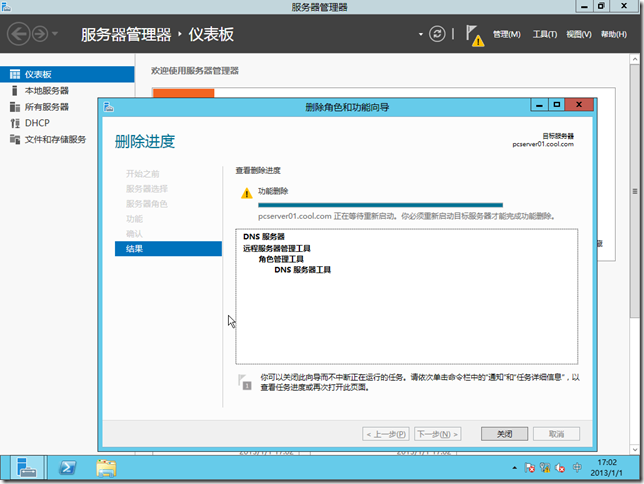The width and height of the screenshot is (644, 484).
Task: Click DNS 服务器工具 in the results list
Action: [x=303, y=270]
